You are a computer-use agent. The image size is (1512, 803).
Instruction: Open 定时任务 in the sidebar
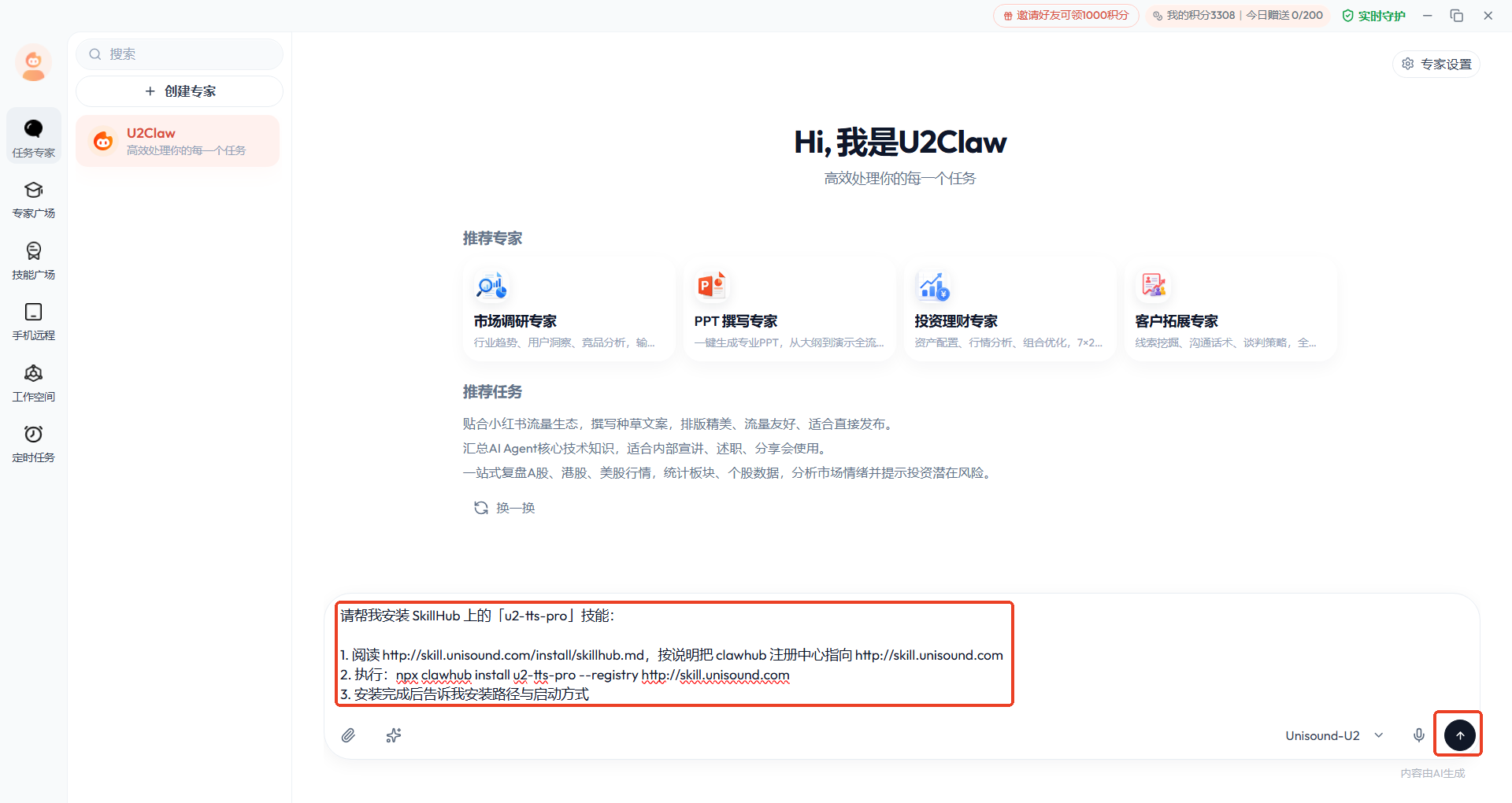tap(33, 443)
